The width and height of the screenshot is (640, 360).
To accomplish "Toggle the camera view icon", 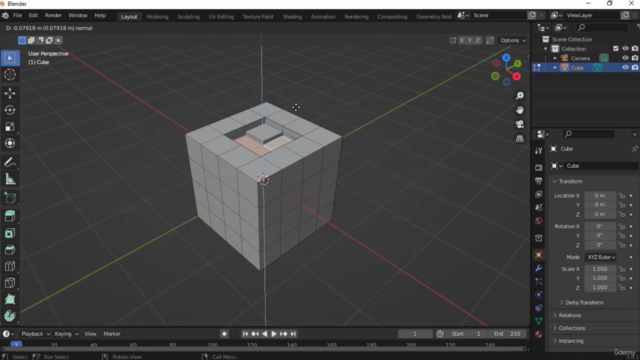I will (x=520, y=124).
